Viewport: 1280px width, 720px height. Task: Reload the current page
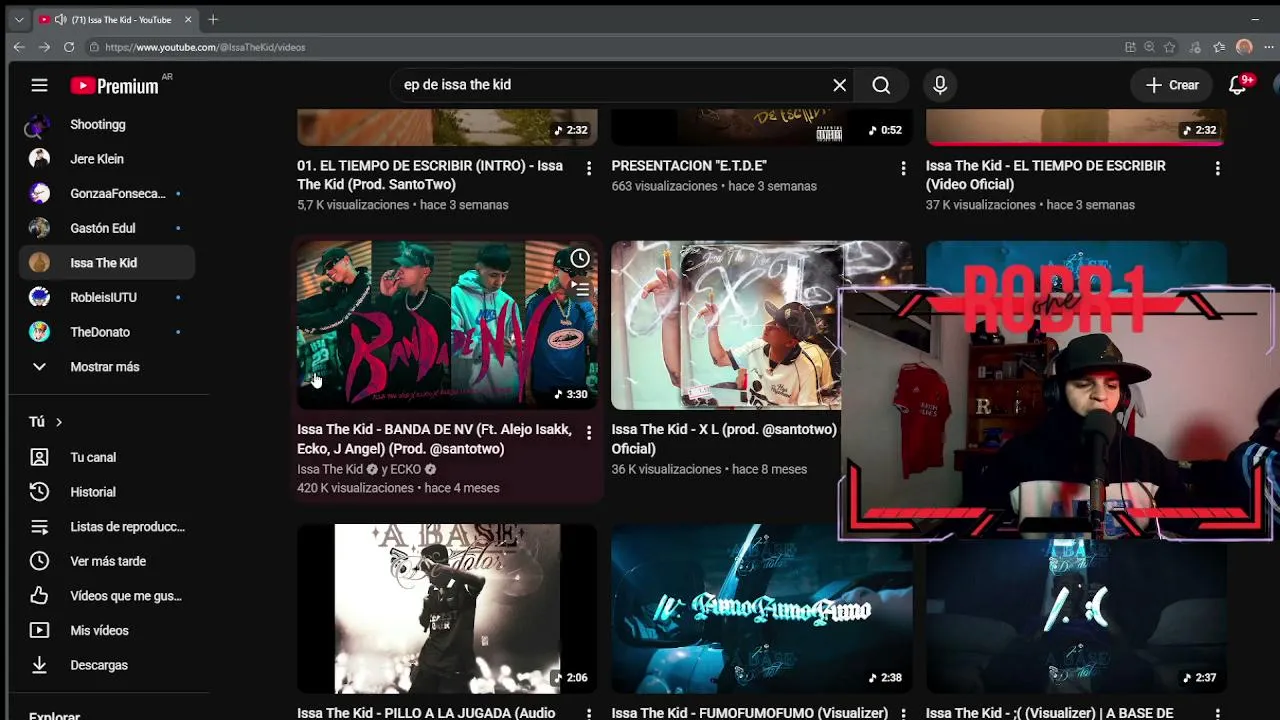69,47
